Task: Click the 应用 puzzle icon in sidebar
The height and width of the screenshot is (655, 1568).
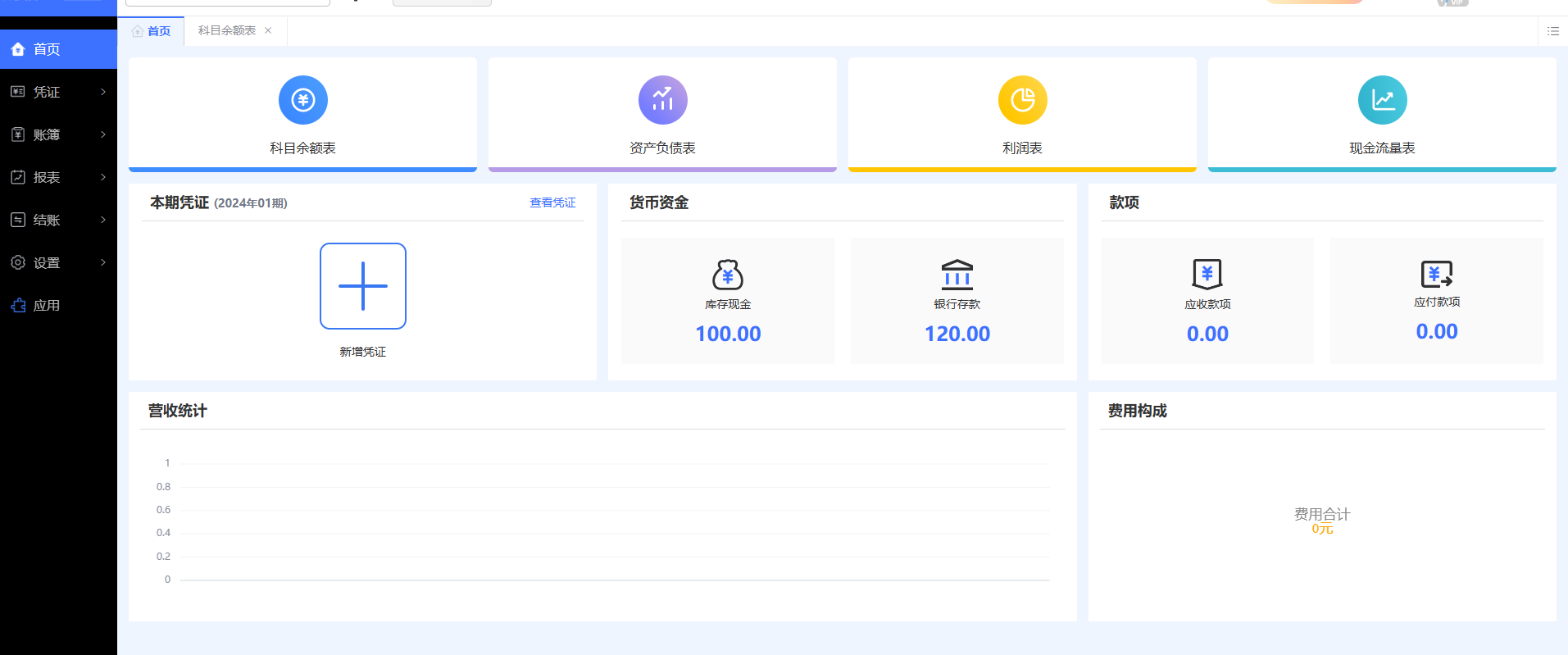Action: 18,305
